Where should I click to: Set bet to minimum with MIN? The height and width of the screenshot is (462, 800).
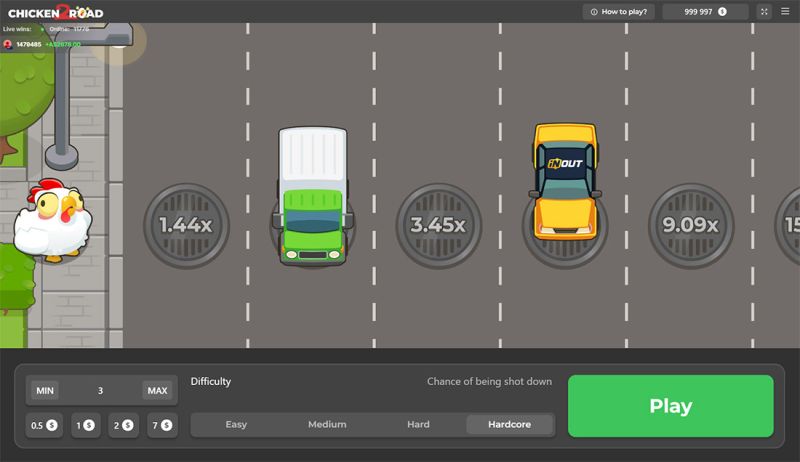(x=44, y=390)
